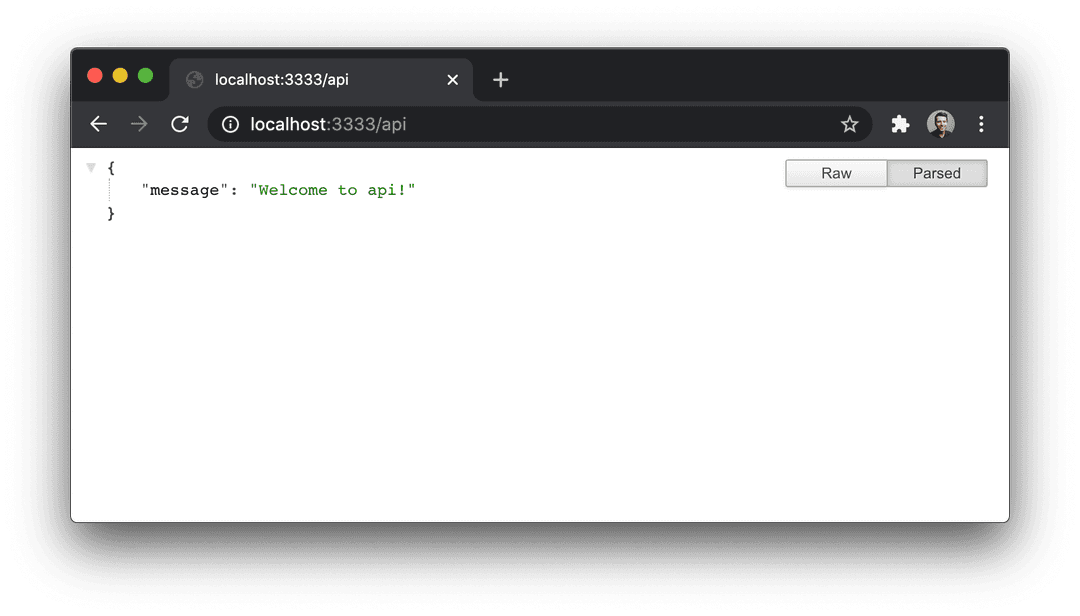Collapse the JSON object disclosure triangle

tap(91, 167)
